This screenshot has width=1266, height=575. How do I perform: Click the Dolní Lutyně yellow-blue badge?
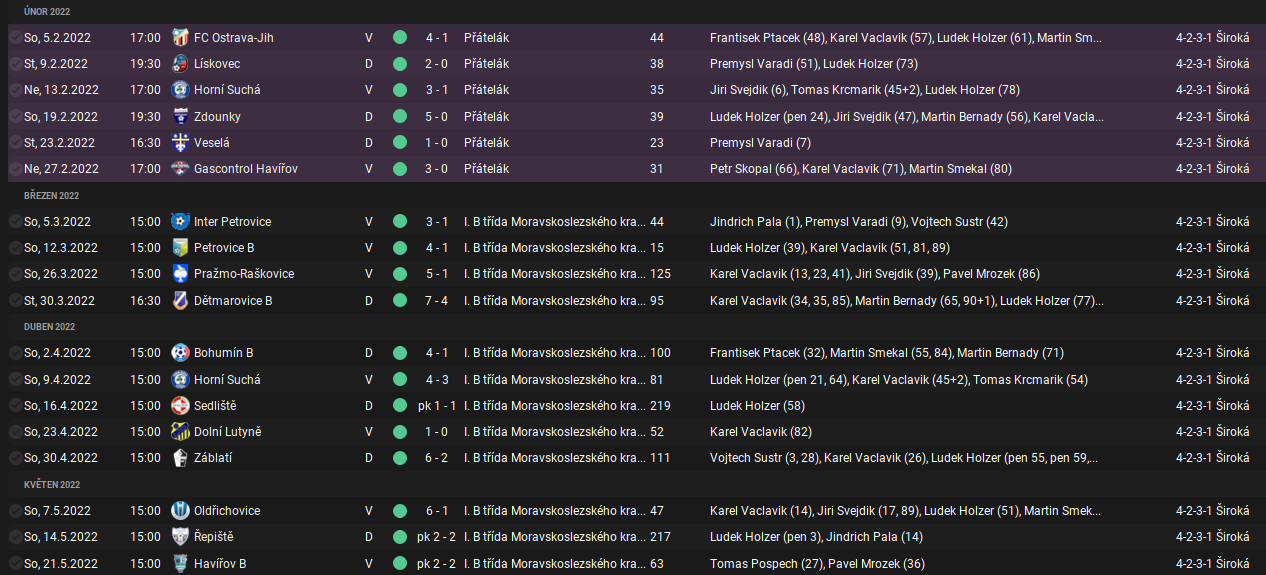[x=180, y=432]
